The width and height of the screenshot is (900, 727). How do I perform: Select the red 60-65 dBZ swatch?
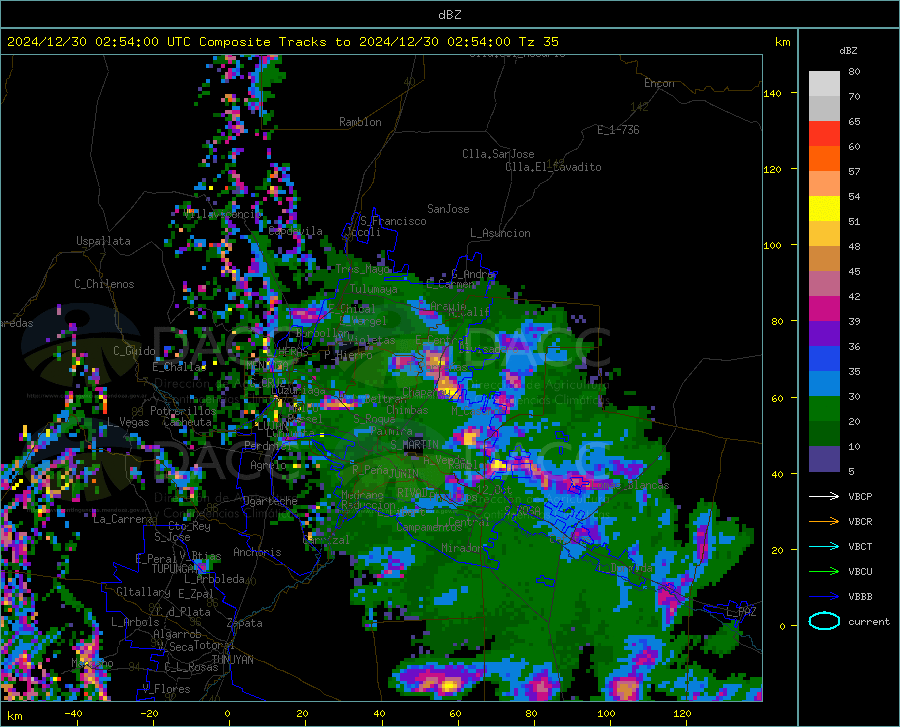[824, 134]
